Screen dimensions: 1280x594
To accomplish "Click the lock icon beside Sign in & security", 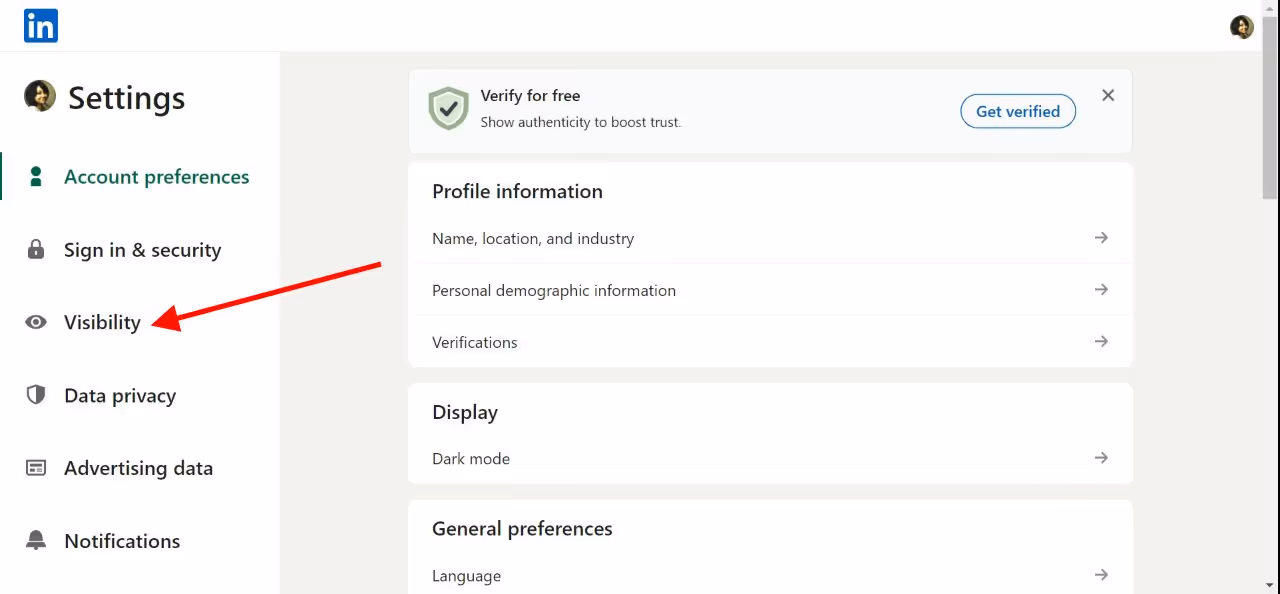I will [x=36, y=249].
